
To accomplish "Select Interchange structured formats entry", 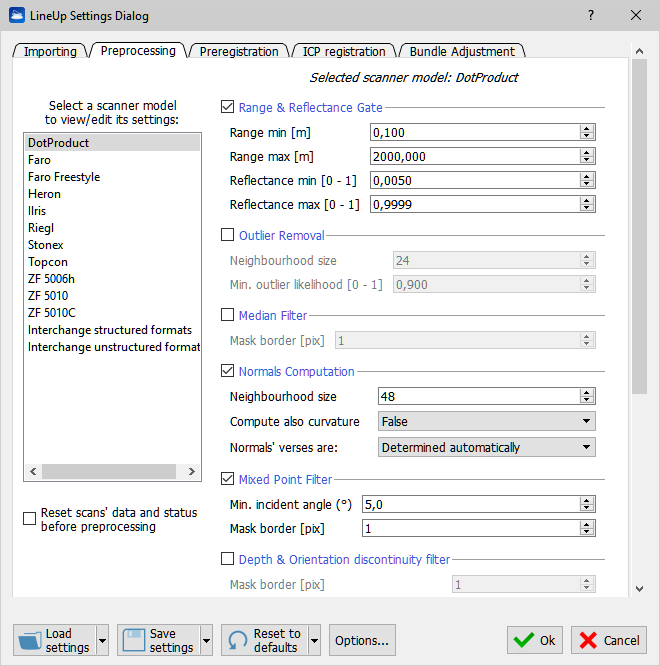I will point(112,330).
